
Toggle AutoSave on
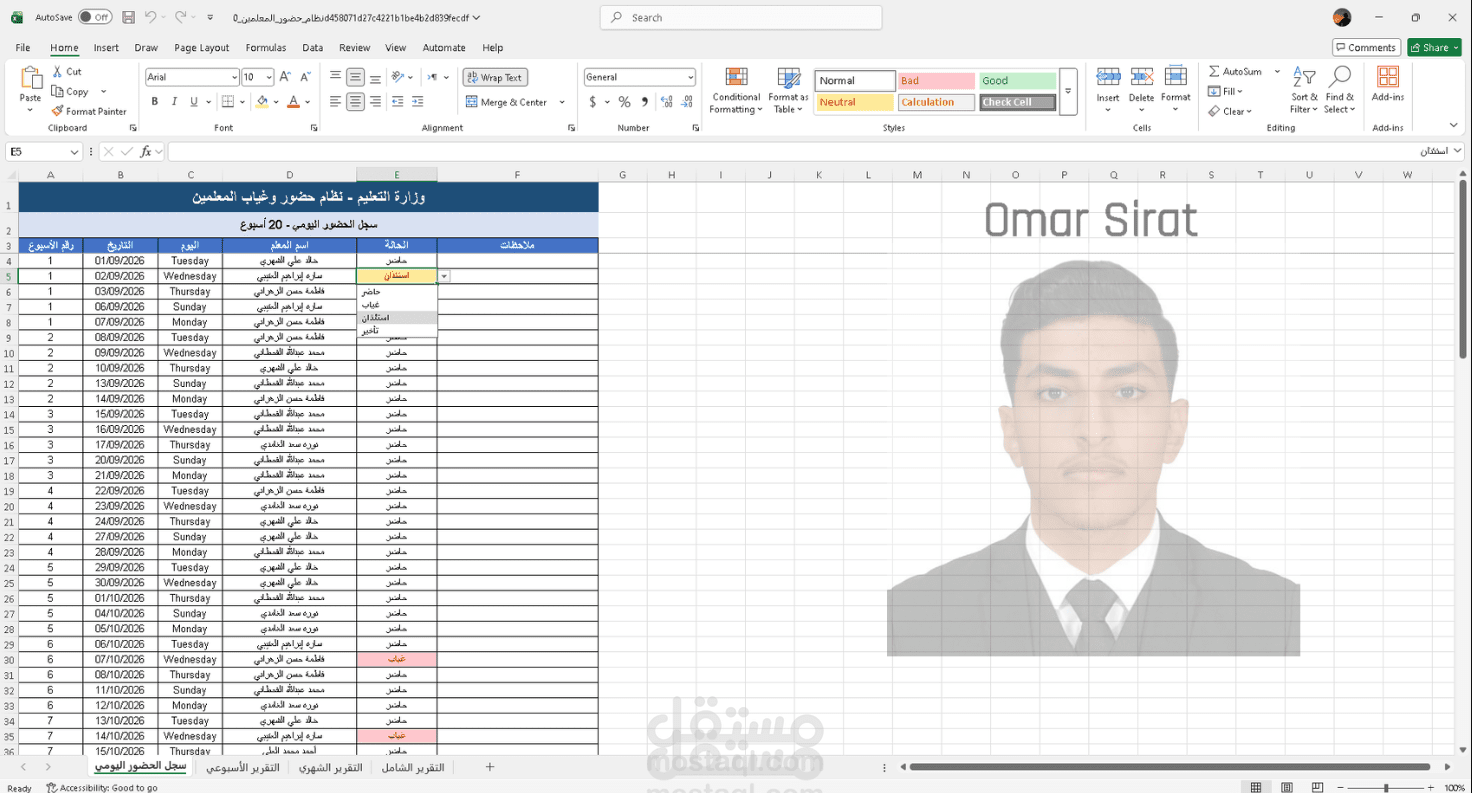pyautogui.click(x=95, y=17)
